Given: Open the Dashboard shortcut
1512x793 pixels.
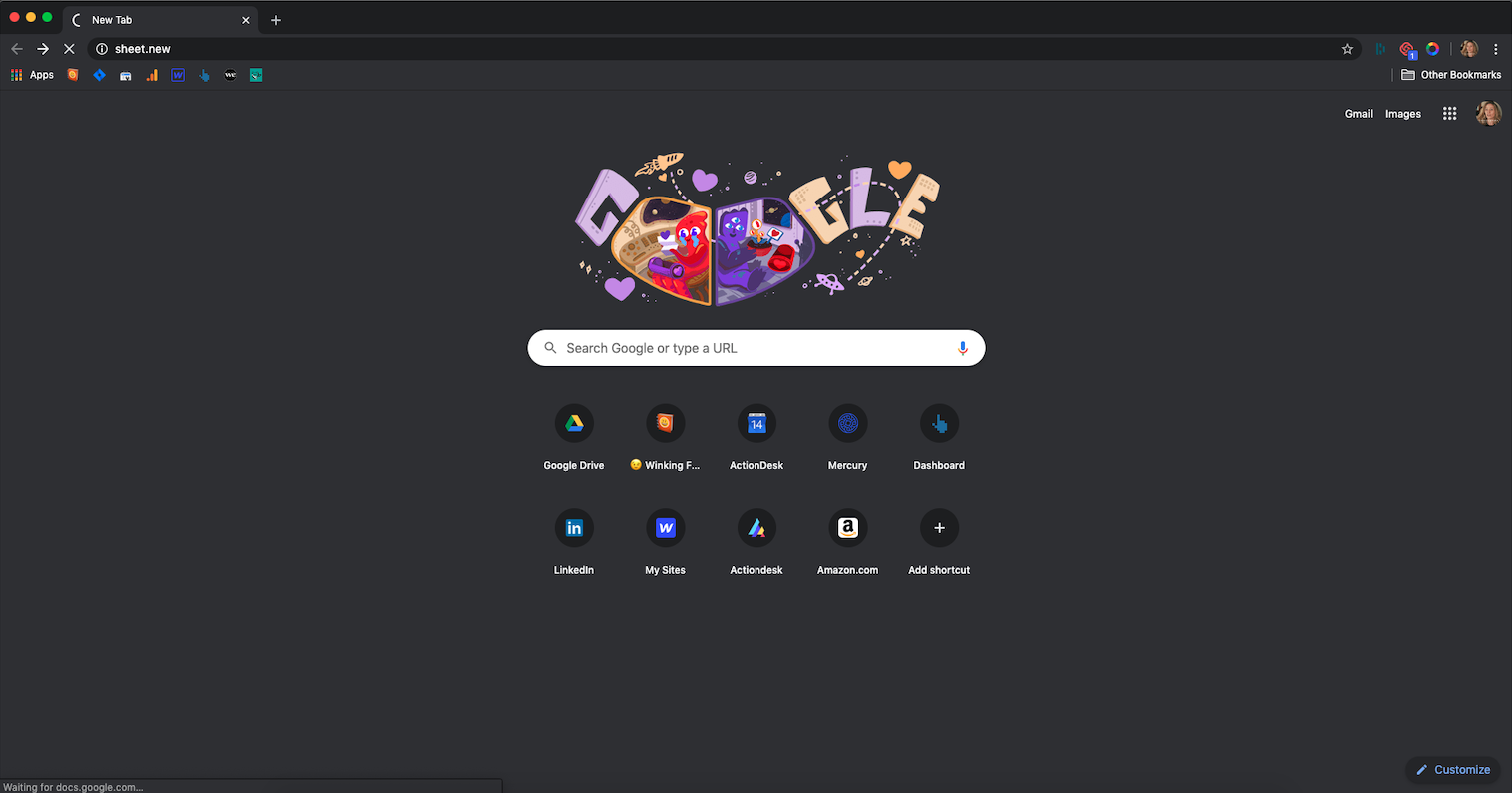Looking at the screenshot, I should (939, 437).
